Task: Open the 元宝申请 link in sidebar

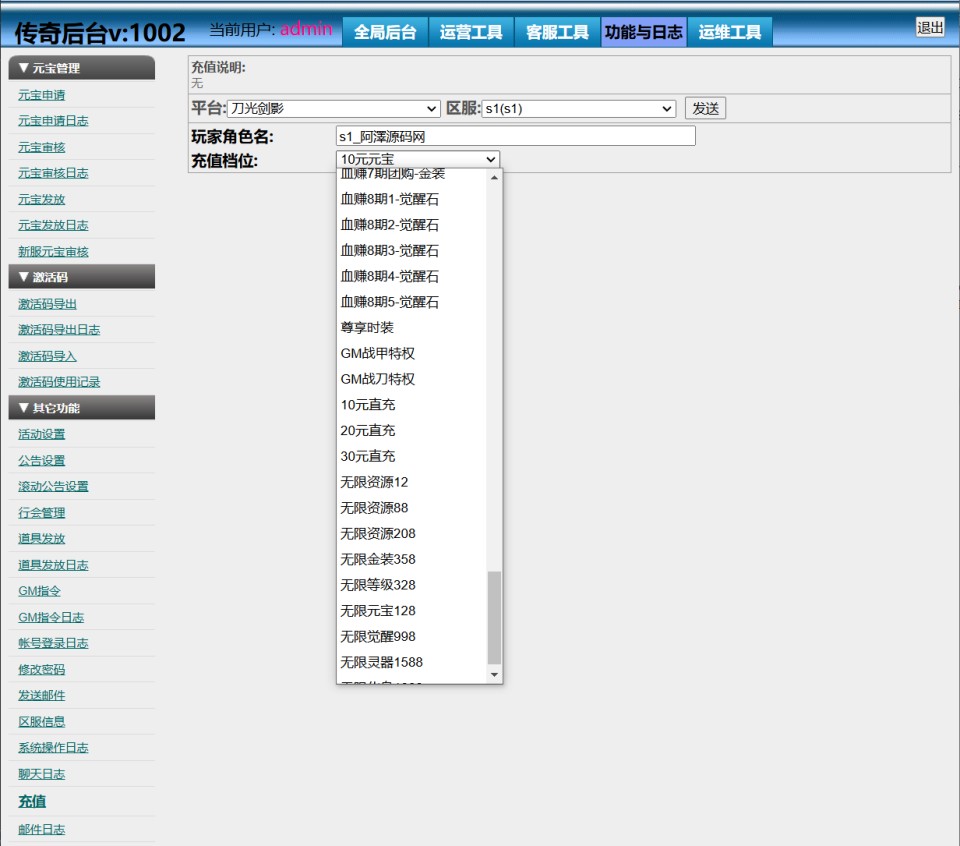Action: [42, 95]
